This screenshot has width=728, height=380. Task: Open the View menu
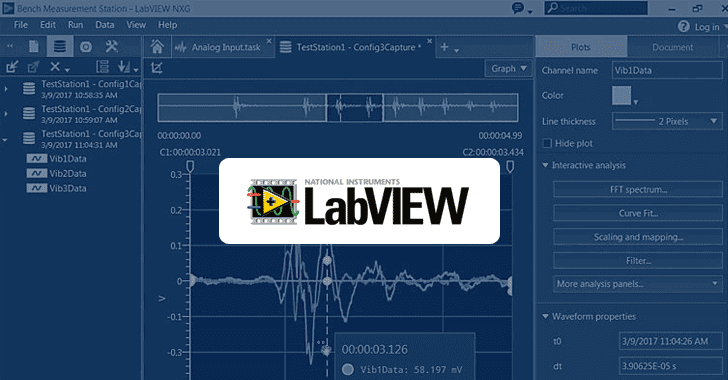(x=136, y=25)
